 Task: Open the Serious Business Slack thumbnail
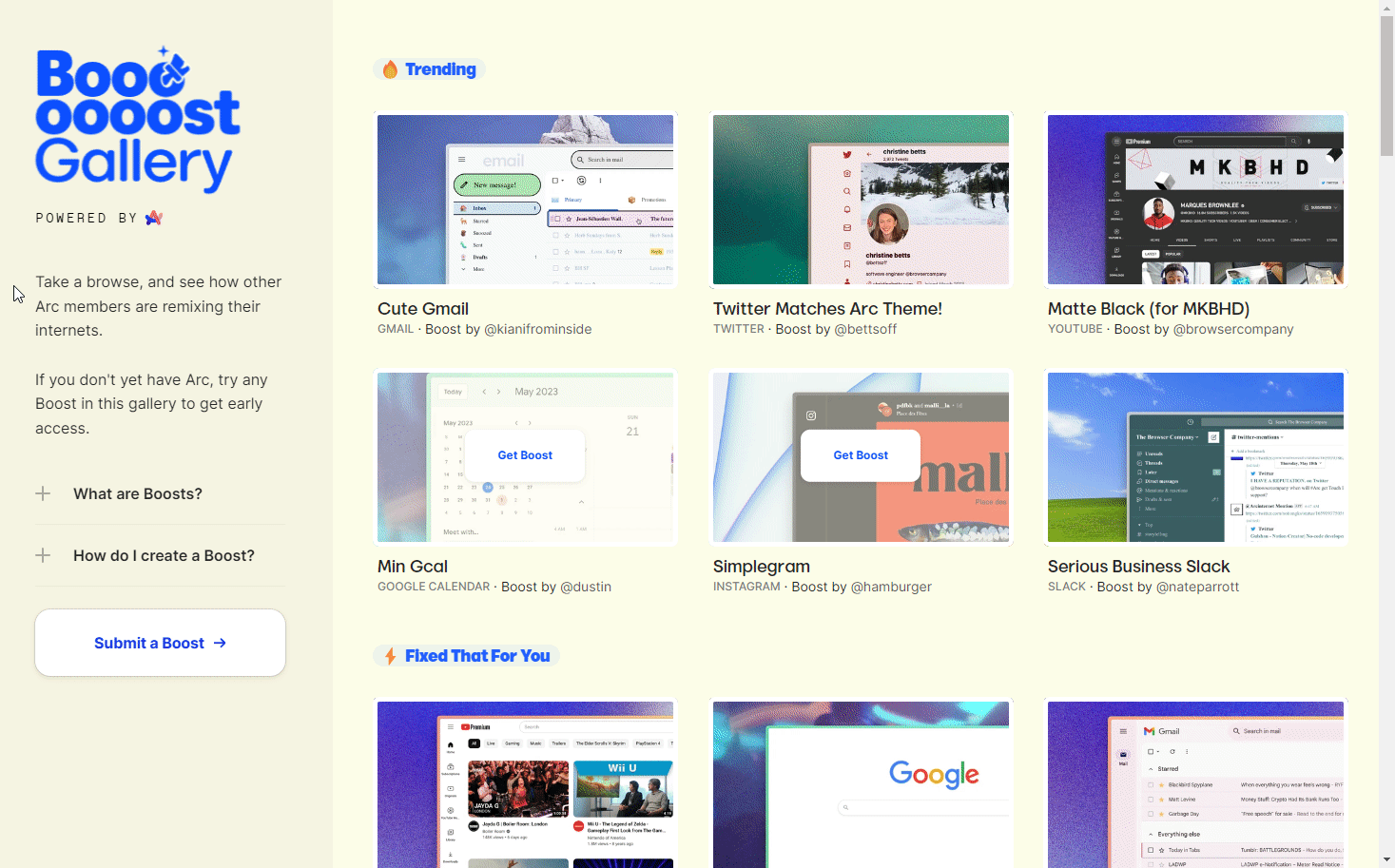tap(1195, 457)
